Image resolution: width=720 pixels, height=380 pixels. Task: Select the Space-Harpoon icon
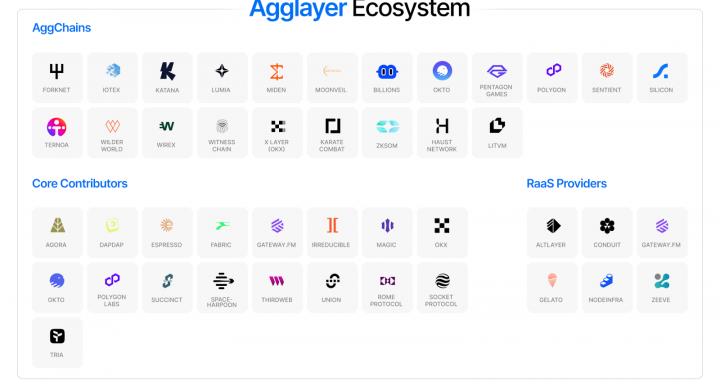pyautogui.click(x=223, y=281)
